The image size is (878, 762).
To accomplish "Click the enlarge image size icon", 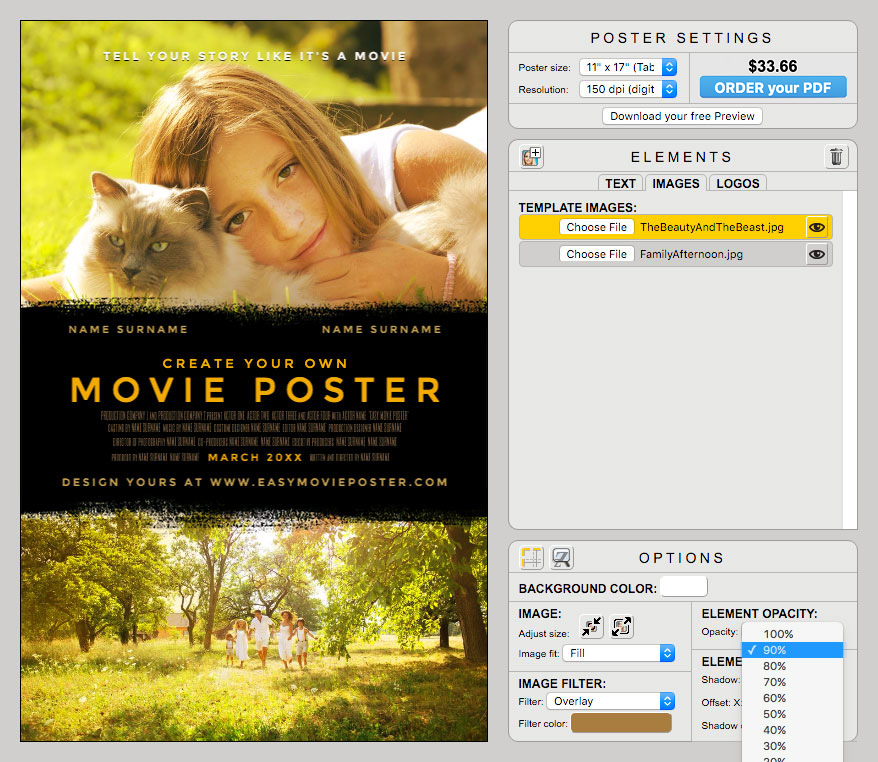I will pos(621,627).
